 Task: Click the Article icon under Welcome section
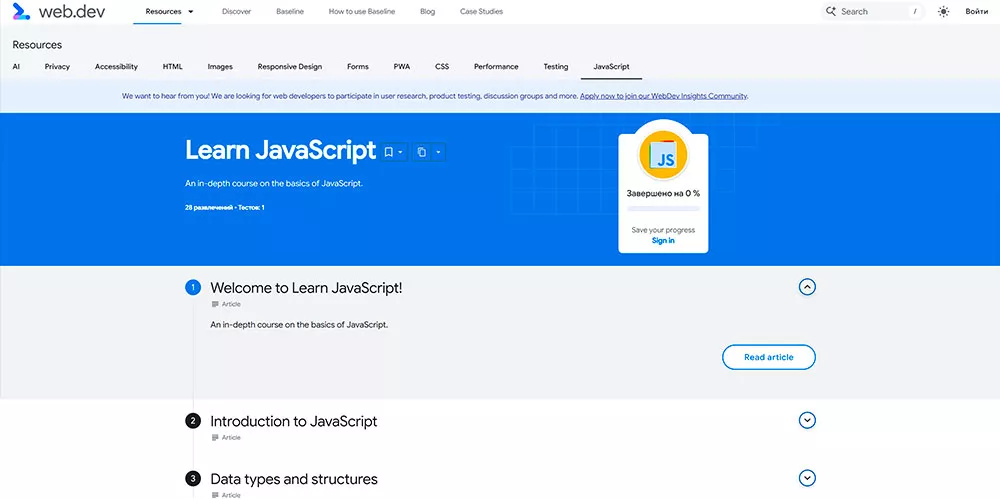tap(215, 304)
